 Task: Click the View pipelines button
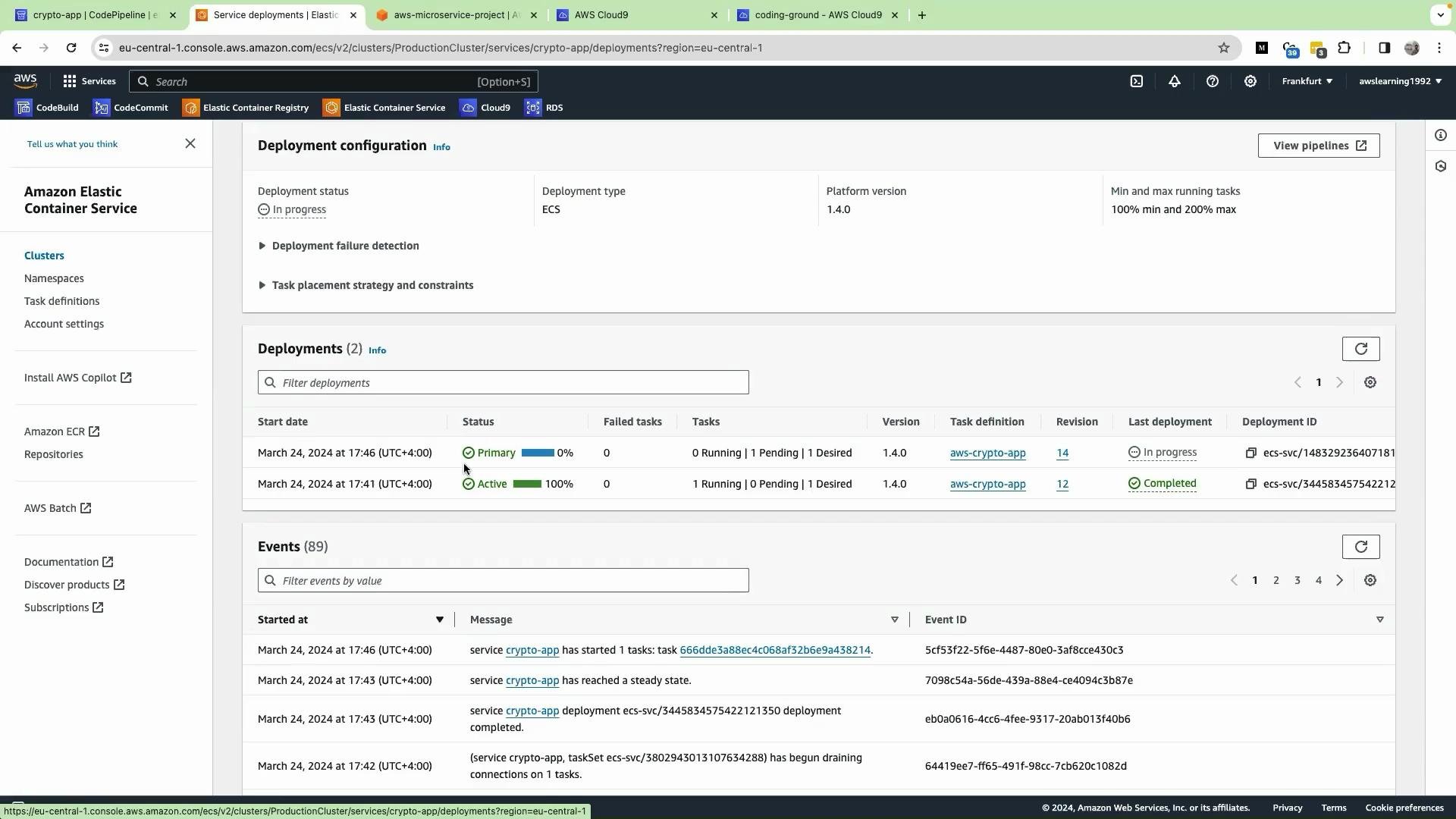coord(1319,146)
